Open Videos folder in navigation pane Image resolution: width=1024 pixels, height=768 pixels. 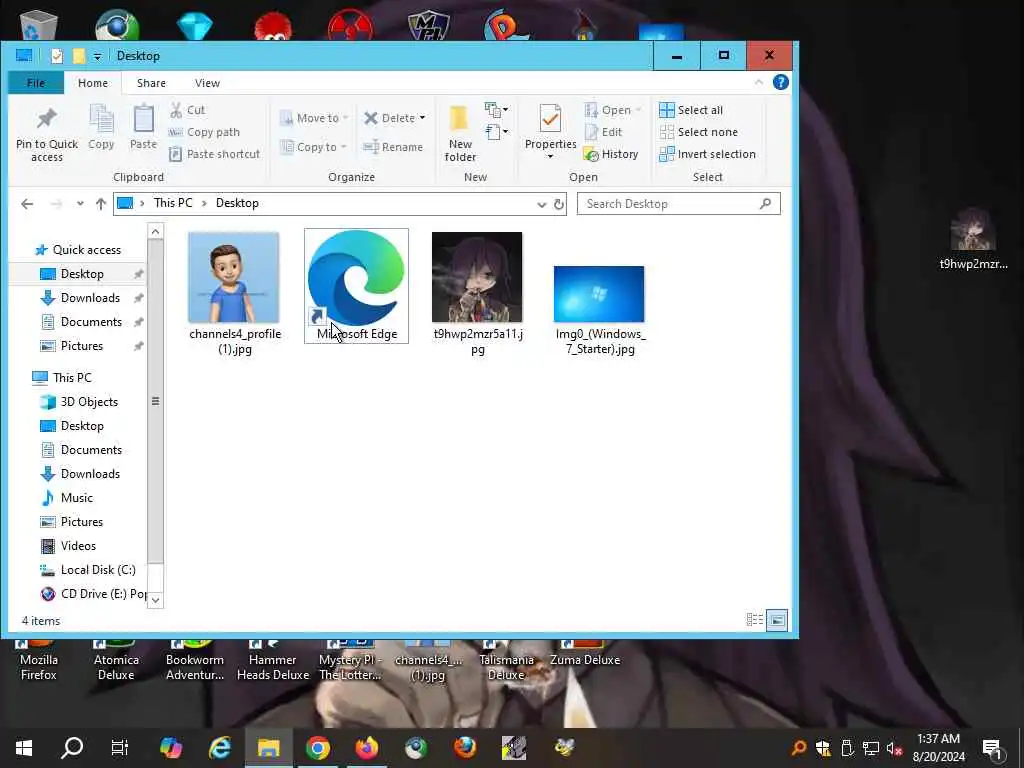(x=69, y=546)
